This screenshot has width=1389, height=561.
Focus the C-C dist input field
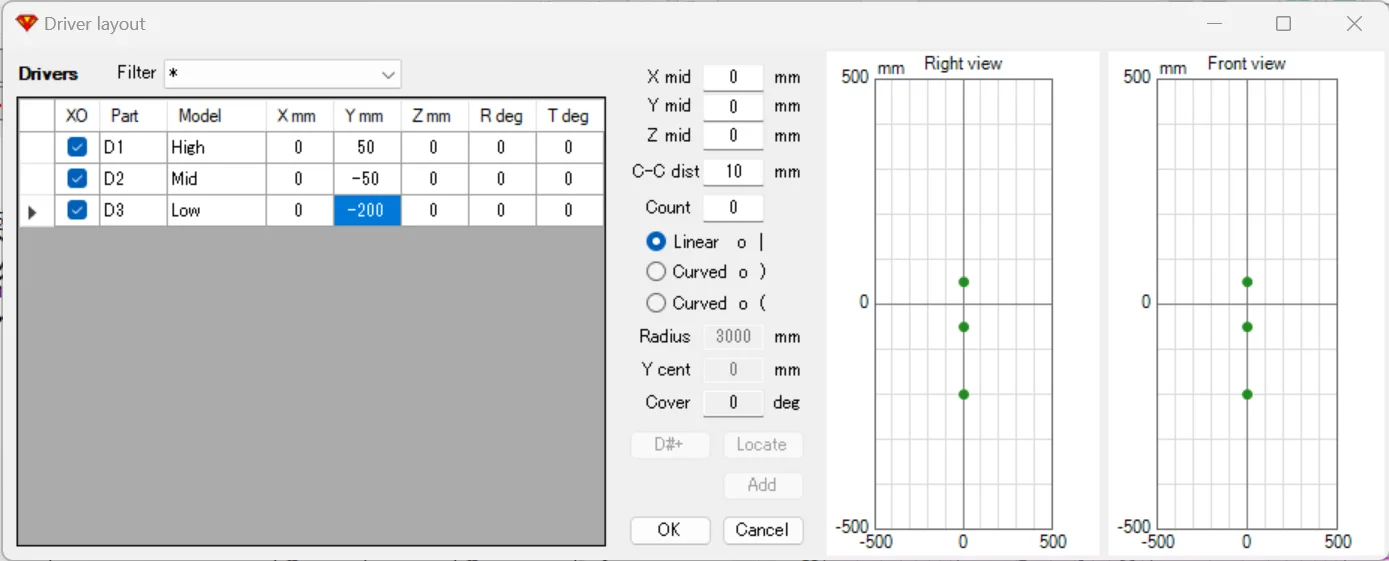click(733, 172)
